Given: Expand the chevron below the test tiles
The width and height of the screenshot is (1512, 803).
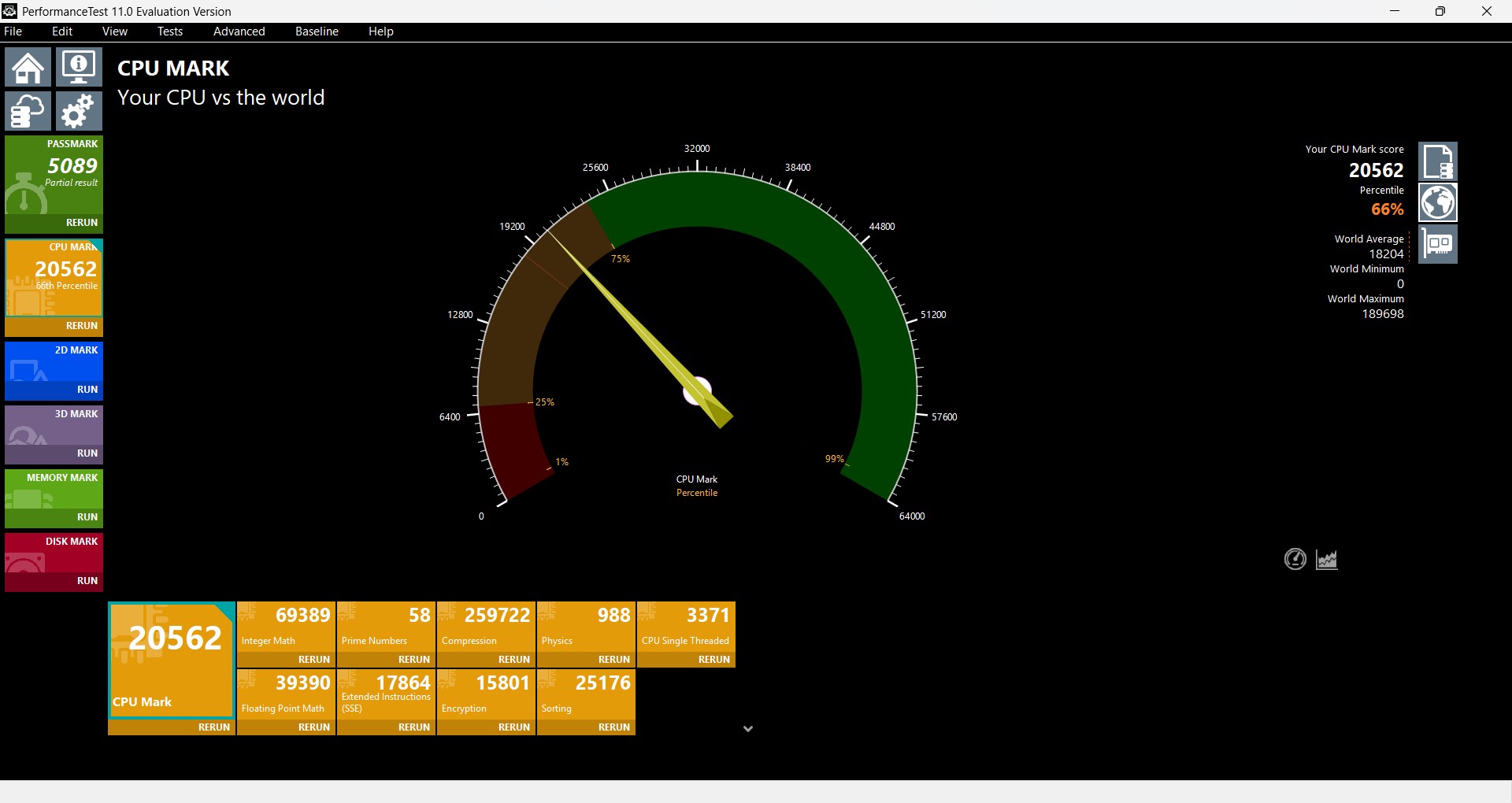Looking at the screenshot, I should pyautogui.click(x=748, y=729).
